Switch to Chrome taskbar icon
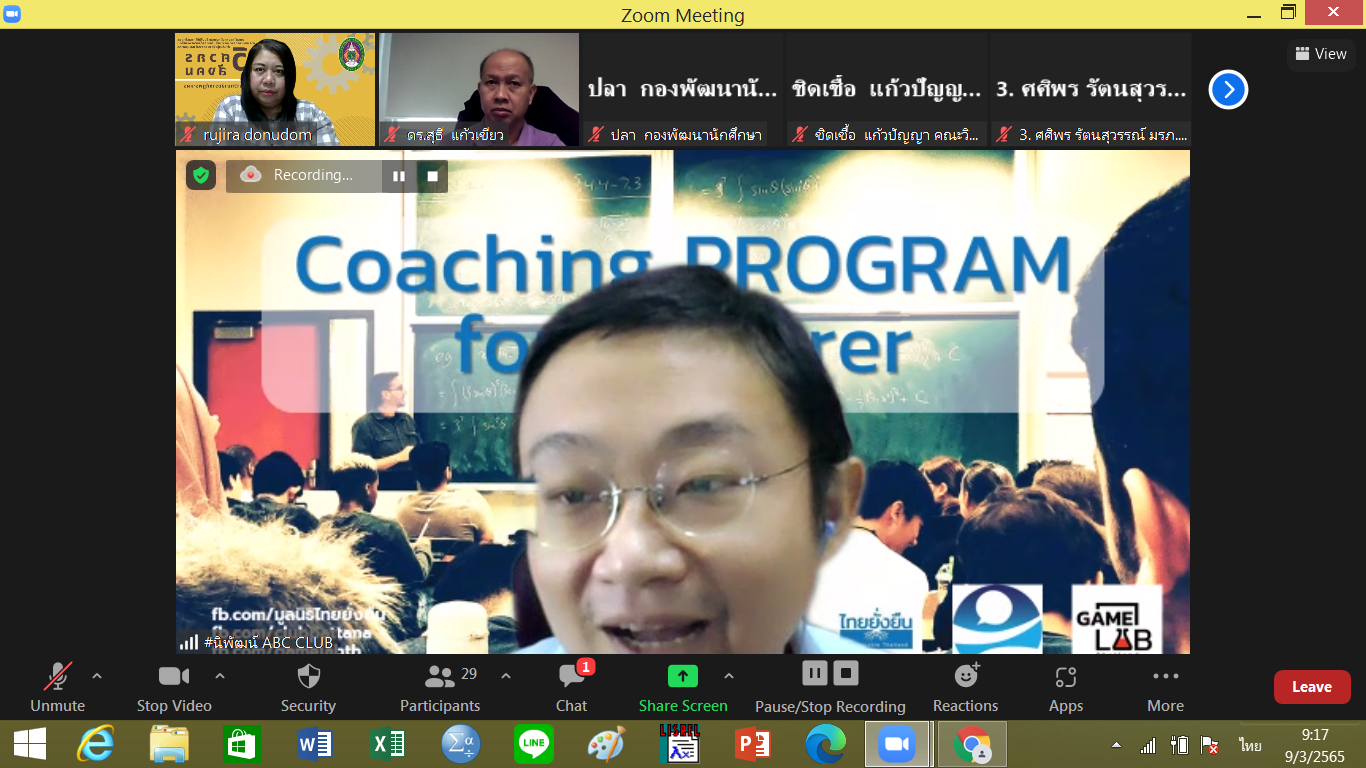Screen dimensions: 1366x768 (971, 744)
